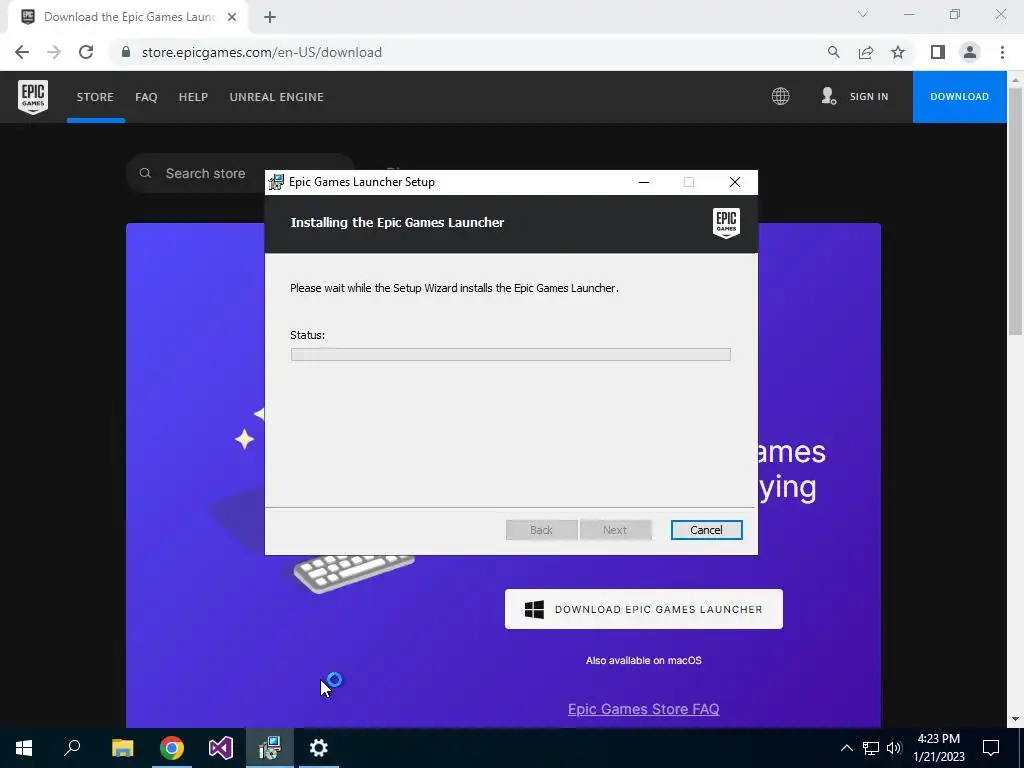1024x768 pixels.
Task: Close the Epic Games Launcher download tab
Action: [x=232, y=17]
